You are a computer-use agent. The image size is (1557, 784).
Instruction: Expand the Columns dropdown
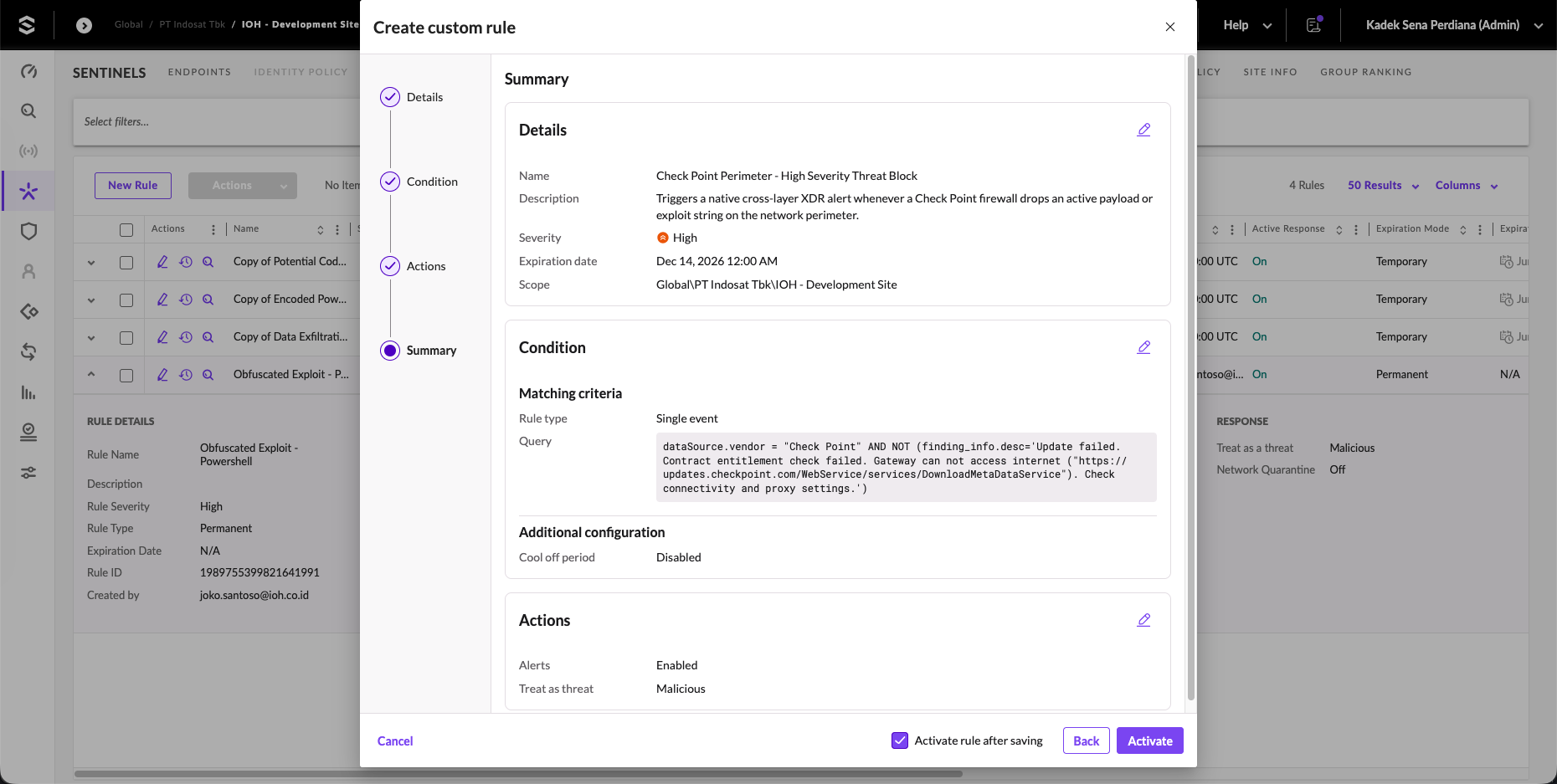click(1467, 186)
